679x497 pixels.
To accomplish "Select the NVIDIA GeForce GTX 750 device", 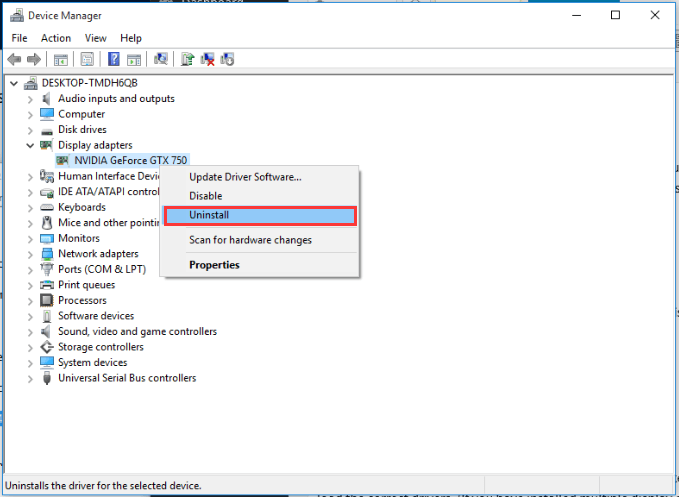I will 122,161.
